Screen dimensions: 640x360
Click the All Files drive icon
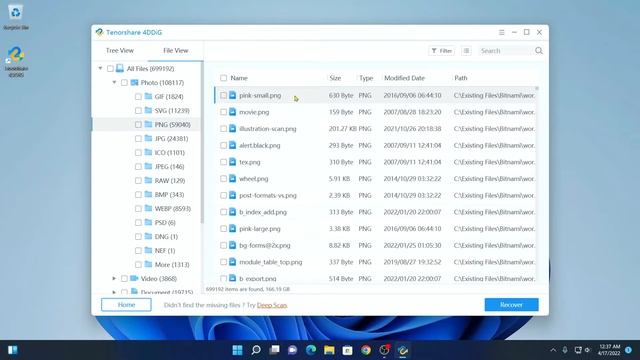click(120, 68)
